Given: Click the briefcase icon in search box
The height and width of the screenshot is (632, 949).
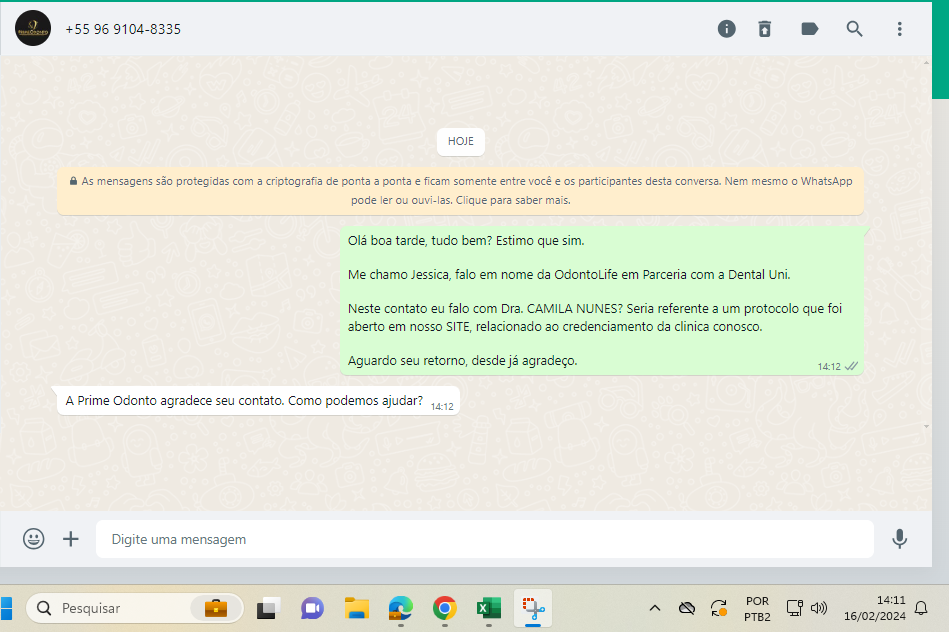Looking at the screenshot, I should pyautogui.click(x=215, y=608).
